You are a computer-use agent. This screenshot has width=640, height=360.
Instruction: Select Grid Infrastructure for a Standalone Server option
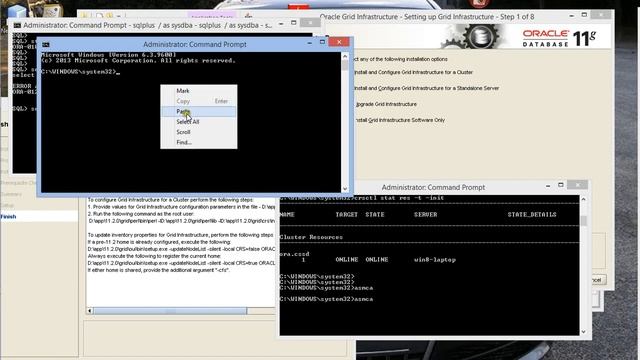tap(427, 88)
